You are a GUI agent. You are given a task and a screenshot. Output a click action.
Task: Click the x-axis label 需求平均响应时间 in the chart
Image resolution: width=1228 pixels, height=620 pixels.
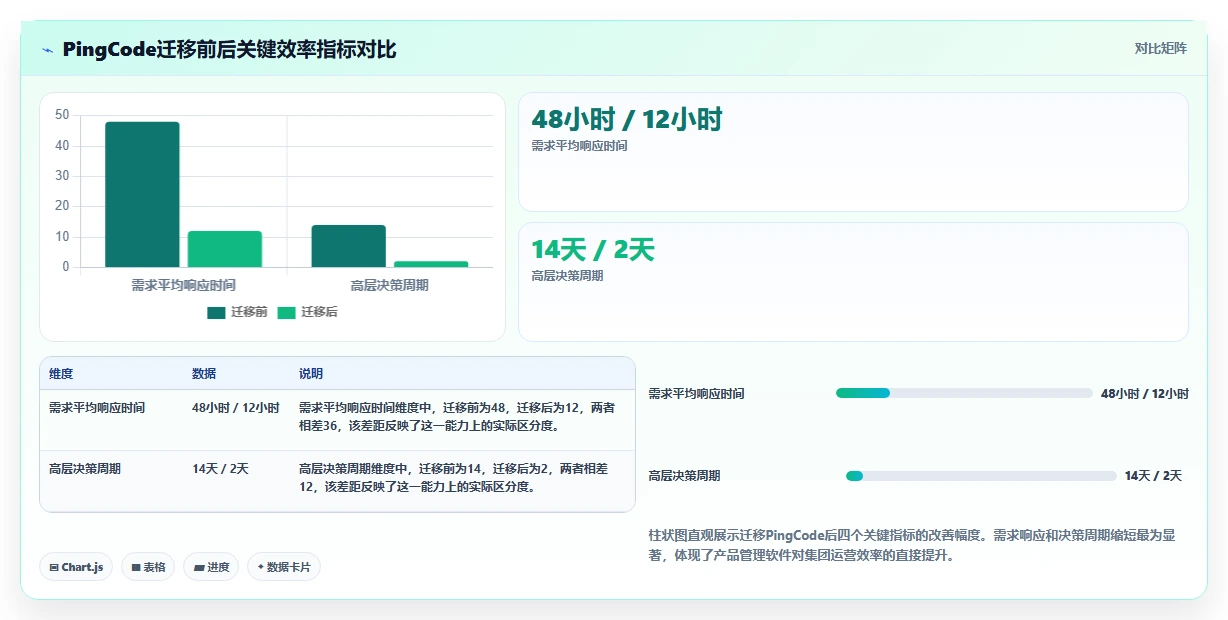point(183,285)
